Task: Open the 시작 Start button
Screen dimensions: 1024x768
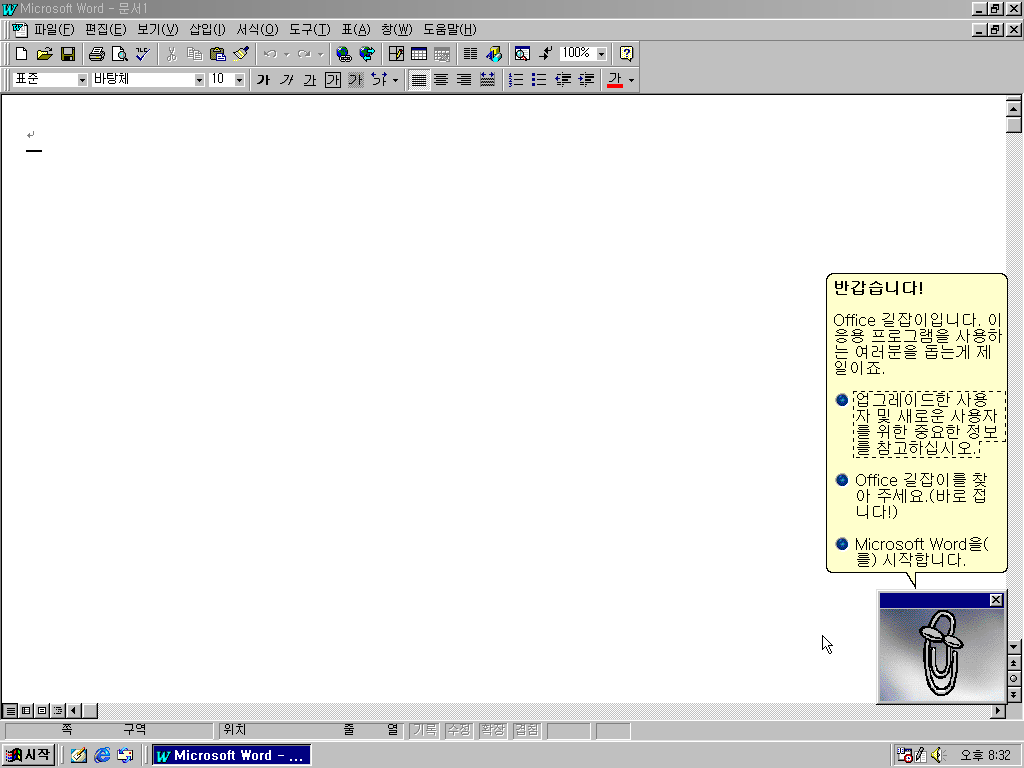Action: (x=27, y=755)
